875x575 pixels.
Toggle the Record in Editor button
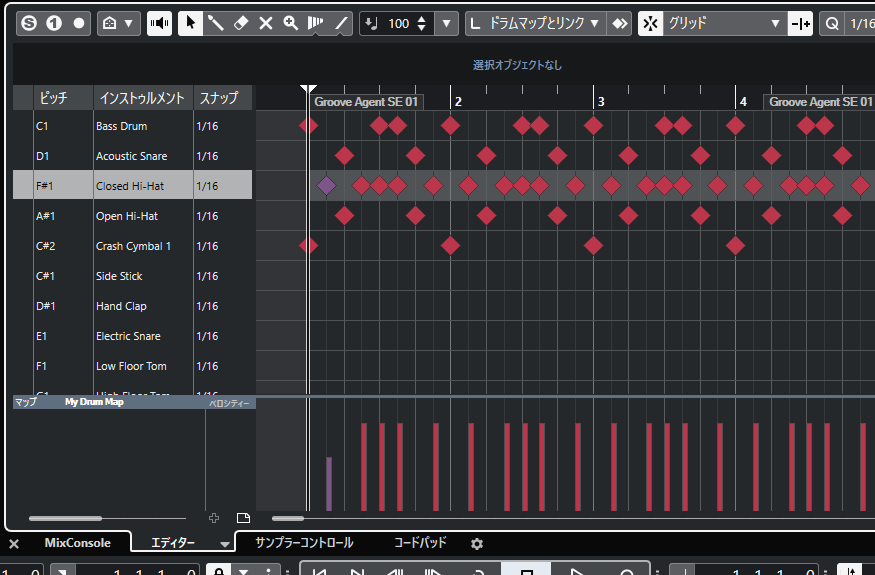click(x=79, y=23)
